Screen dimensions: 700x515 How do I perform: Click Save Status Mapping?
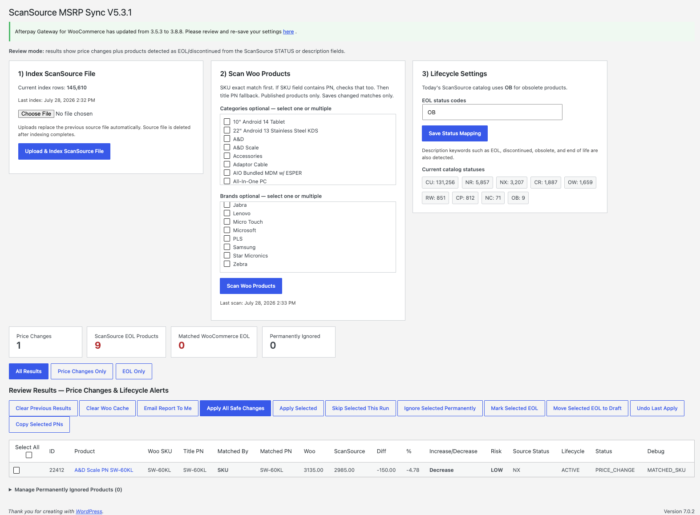pos(455,133)
